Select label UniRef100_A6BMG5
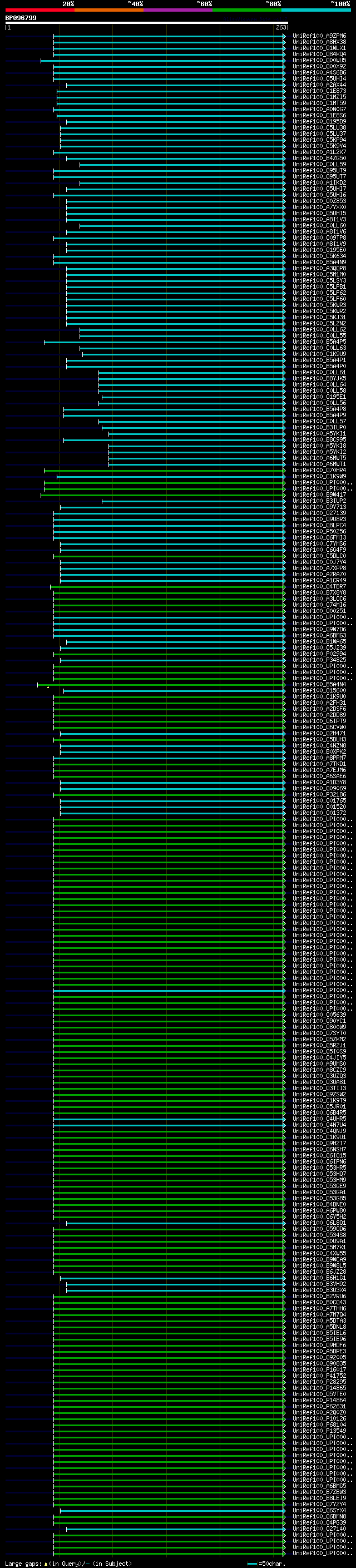 coord(319,1486)
